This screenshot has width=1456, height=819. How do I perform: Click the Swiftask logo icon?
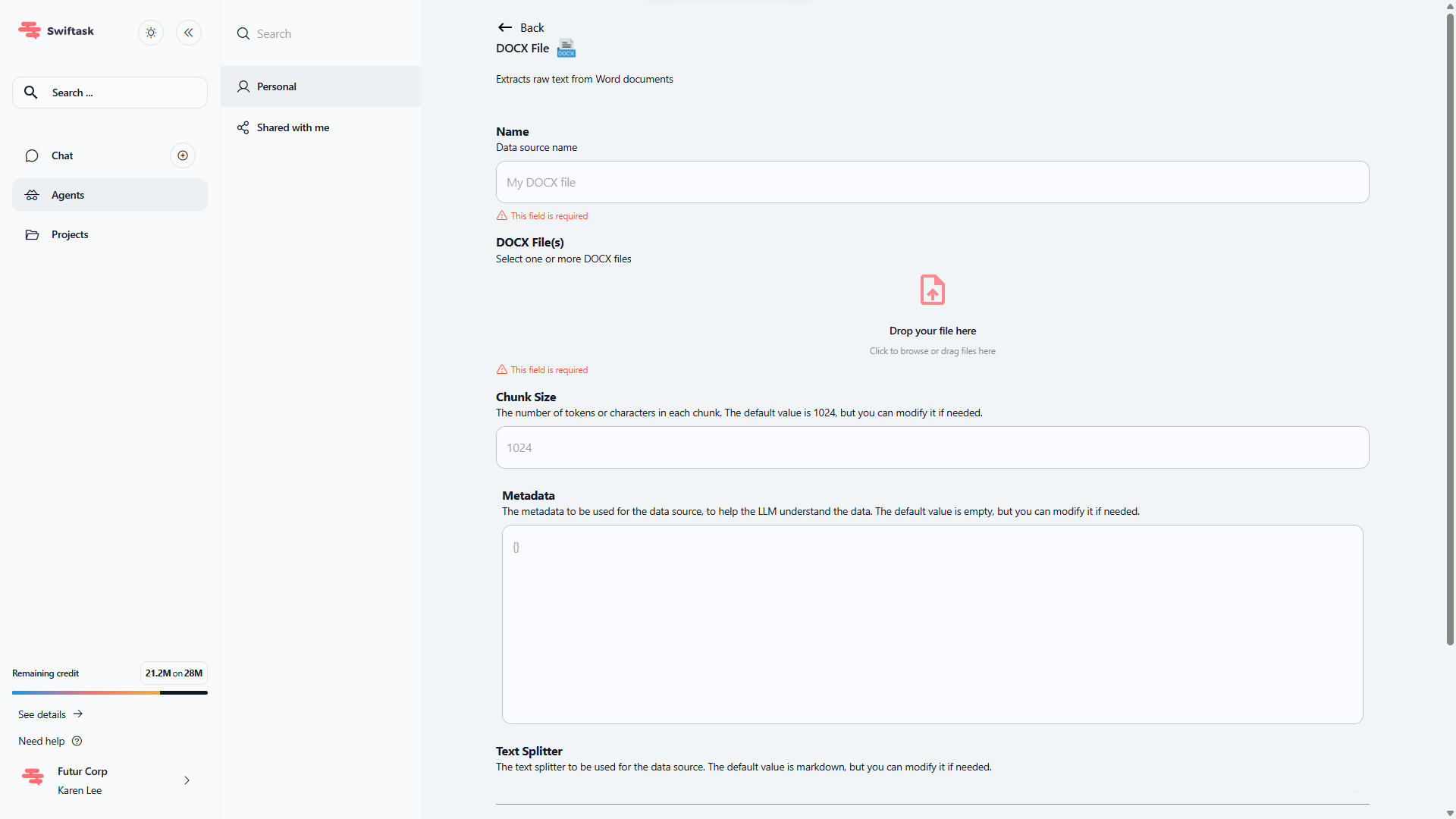click(x=30, y=30)
